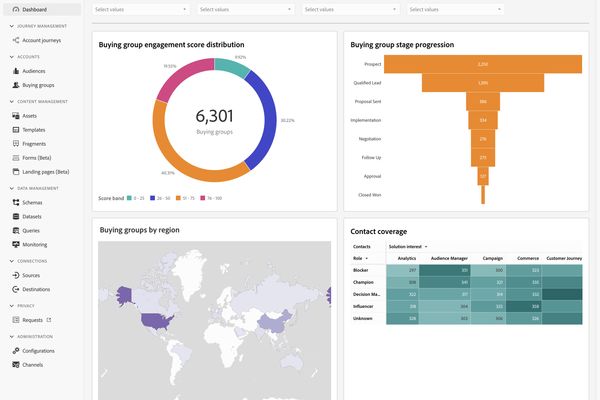
Task: Collapse the Connections section
Action: (x=11, y=261)
